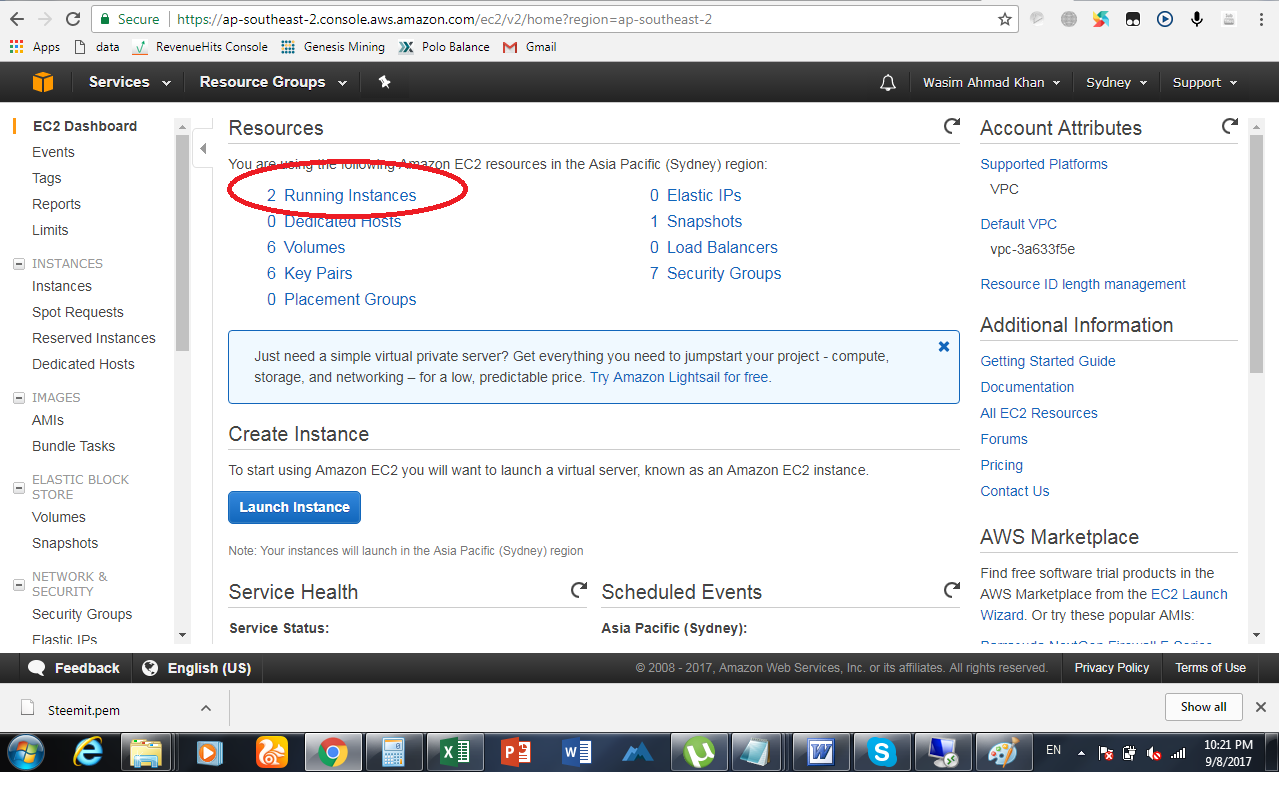Screen dimensions: 1280x800
Task: Refresh the Scheduled Events section
Action: click(x=952, y=590)
